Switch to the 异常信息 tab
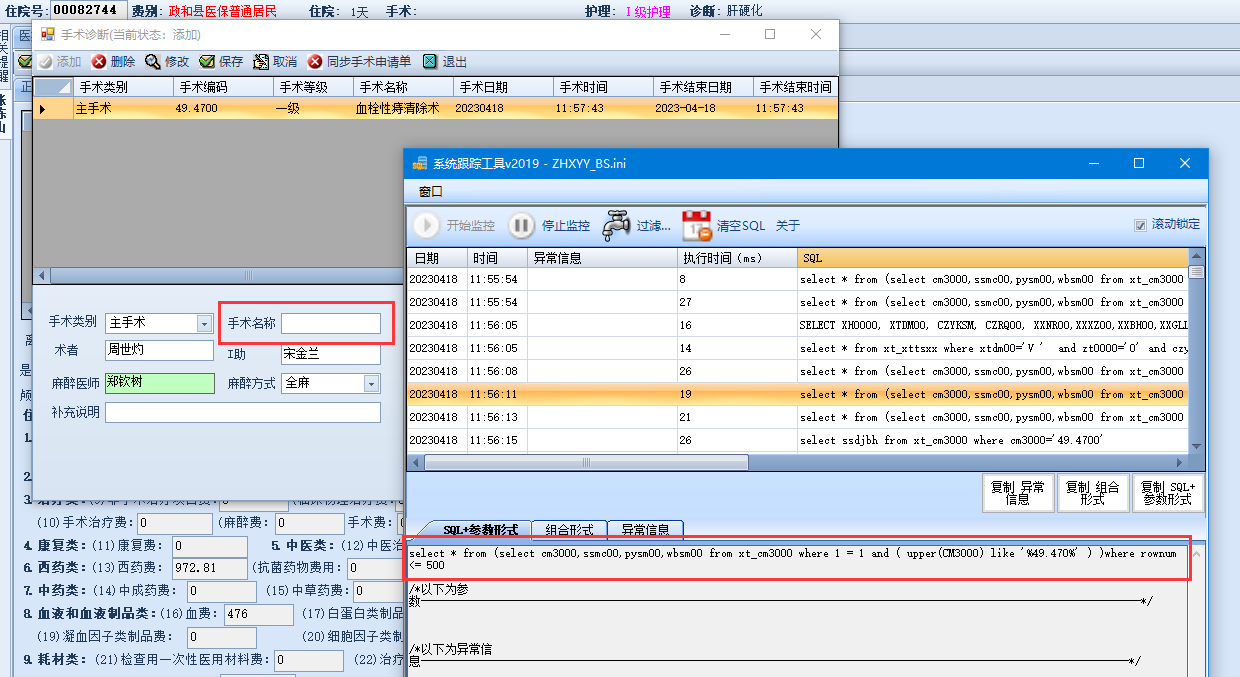Viewport: 1240px width, 677px height. (645, 529)
